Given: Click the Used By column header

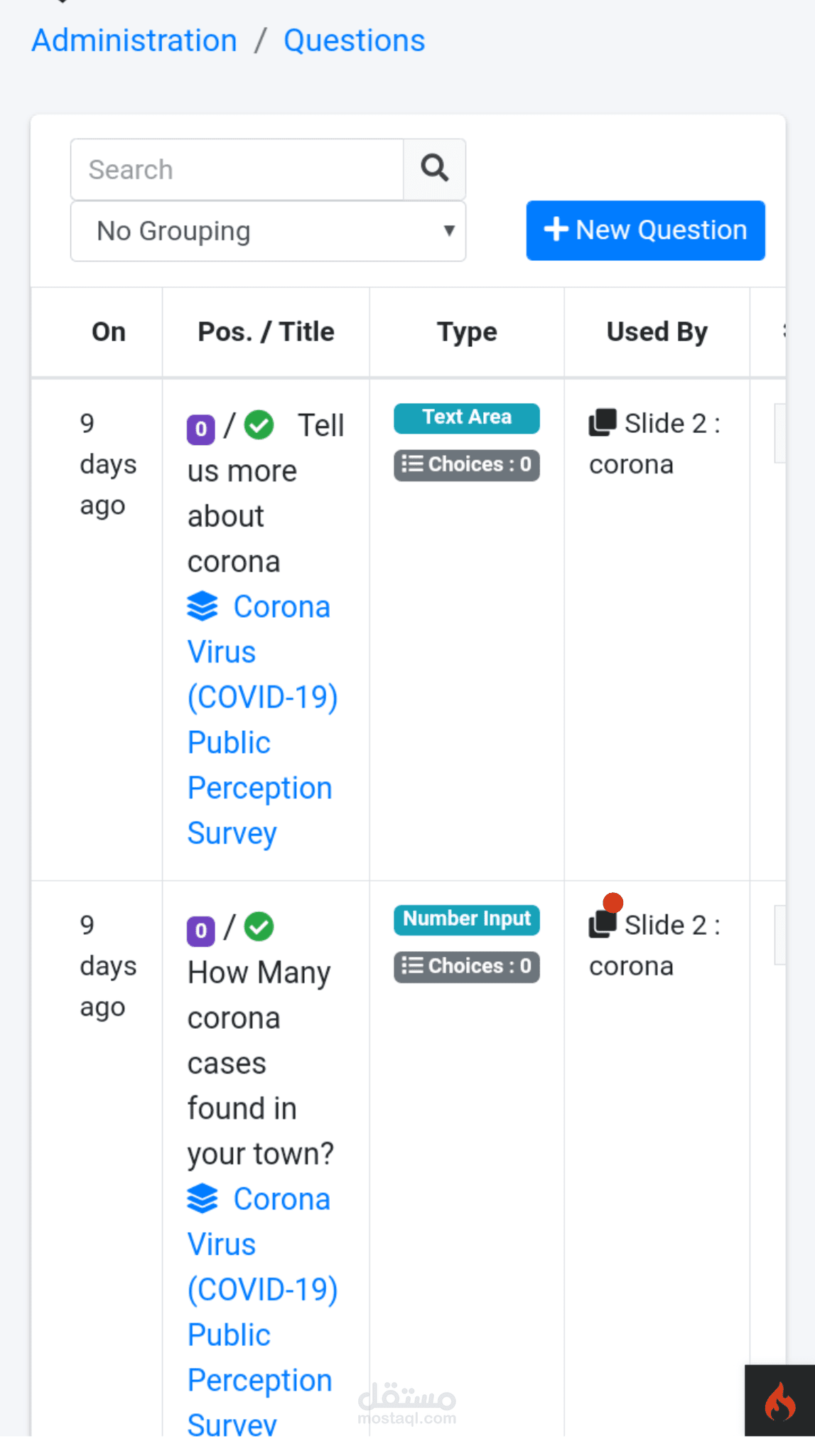Looking at the screenshot, I should pyautogui.click(x=657, y=332).
